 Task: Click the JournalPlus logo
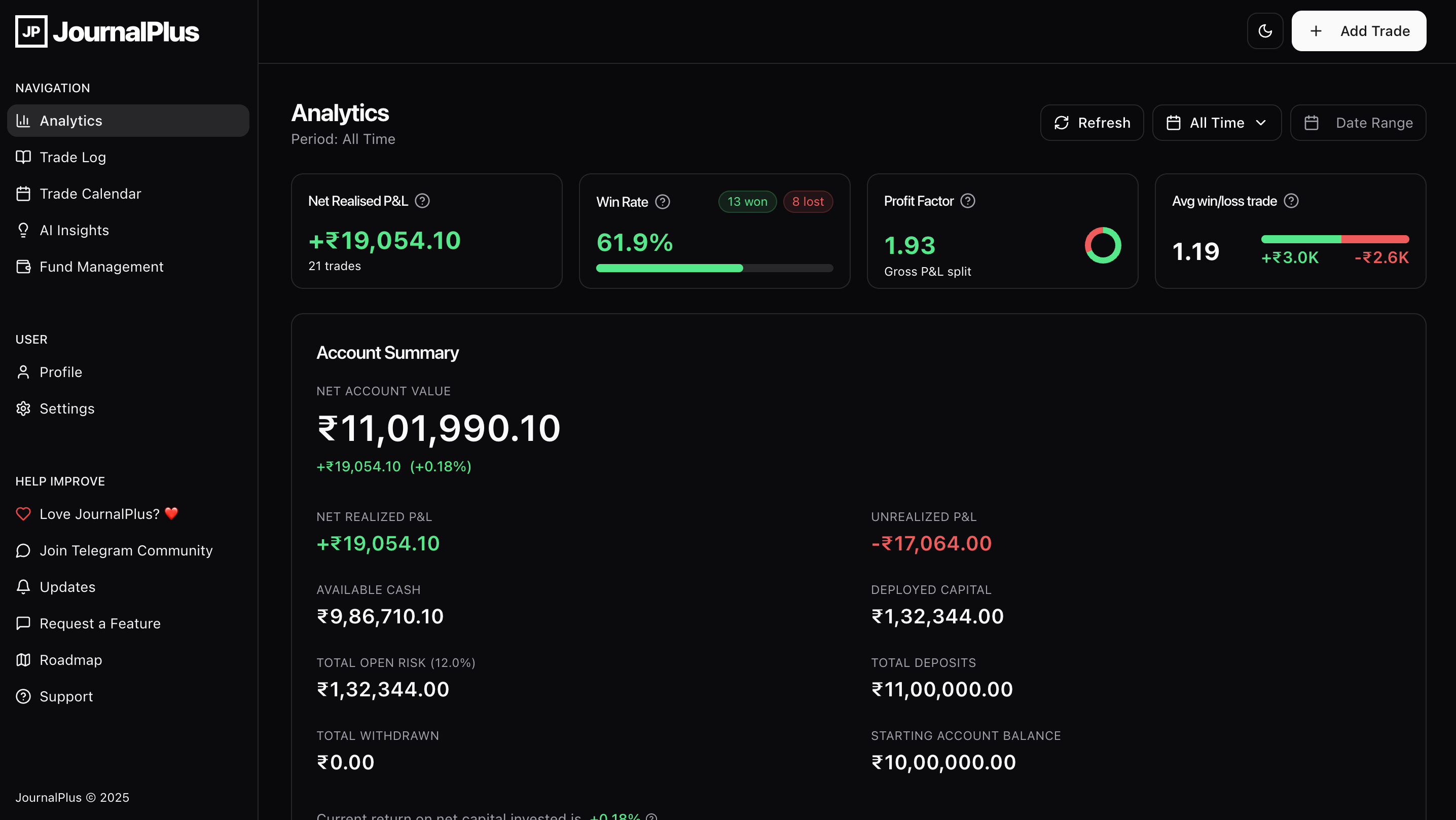(107, 31)
